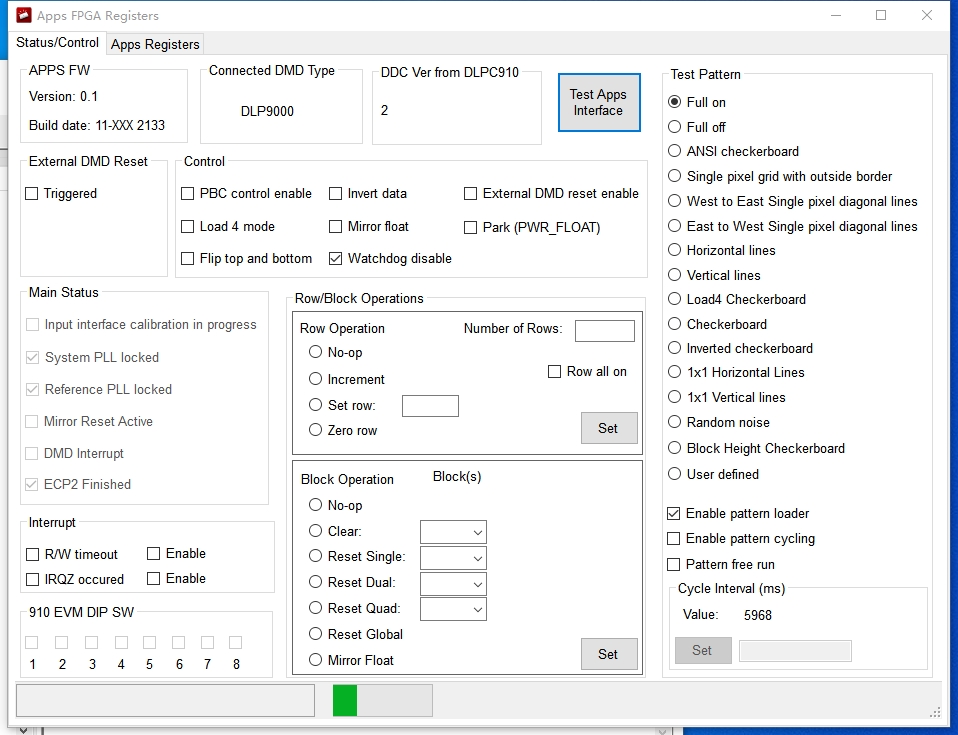This screenshot has height=735, width=958.
Task: Uncheck Enable pattern loader
Action: coord(673,513)
